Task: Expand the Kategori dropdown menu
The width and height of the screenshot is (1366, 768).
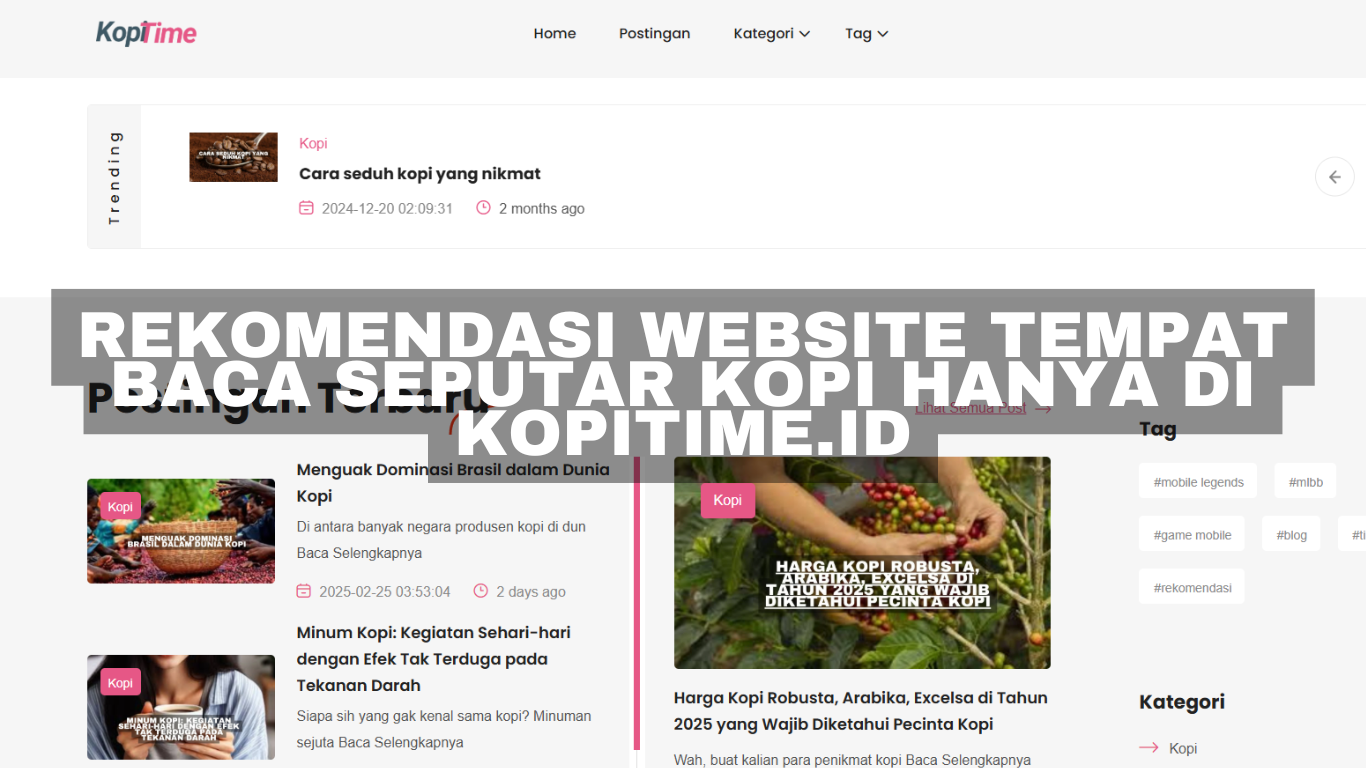Action: click(x=772, y=33)
